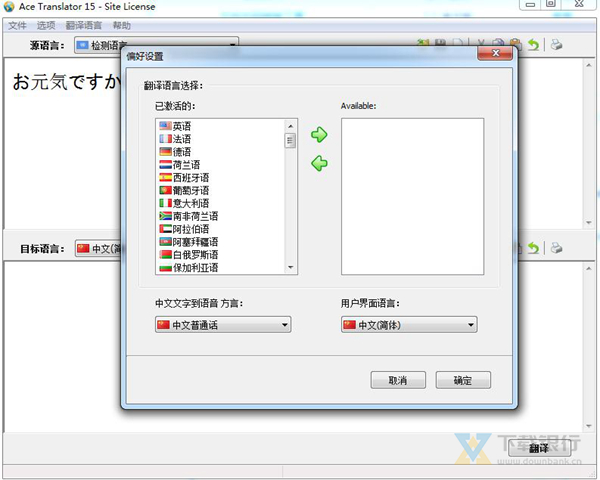
Task: Click the print icon in source toolbar
Action: (557, 45)
